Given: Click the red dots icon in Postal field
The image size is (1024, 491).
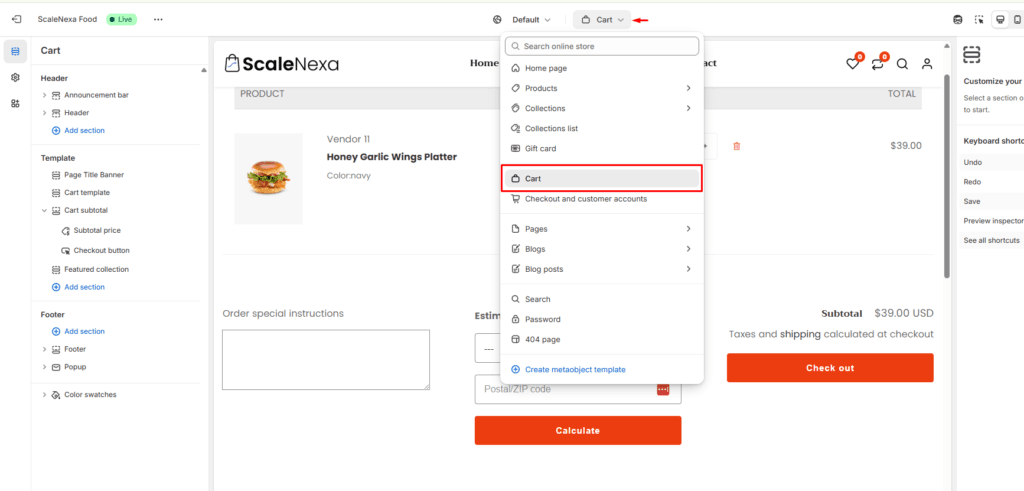Looking at the screenshot, I should 663,389.
